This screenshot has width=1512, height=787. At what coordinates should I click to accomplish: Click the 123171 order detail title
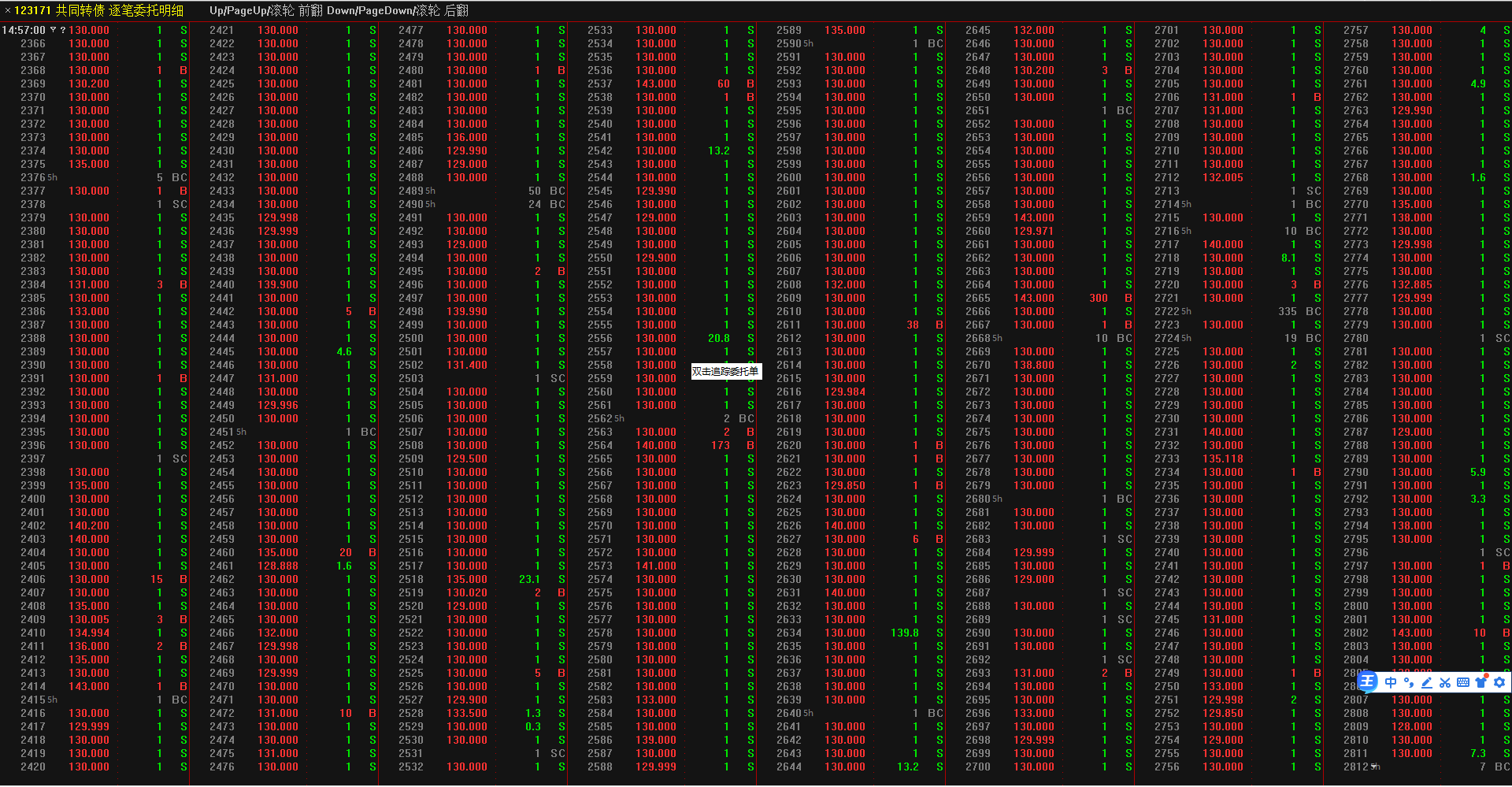click(x=98, y=10)
